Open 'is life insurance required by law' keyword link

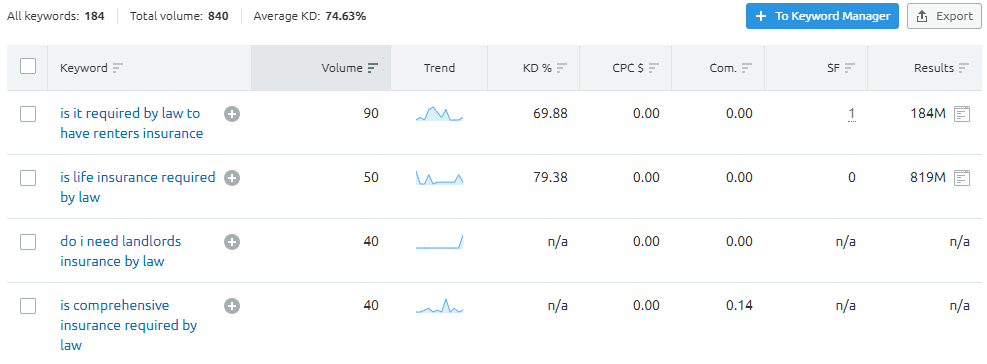(x=138, y=187)
